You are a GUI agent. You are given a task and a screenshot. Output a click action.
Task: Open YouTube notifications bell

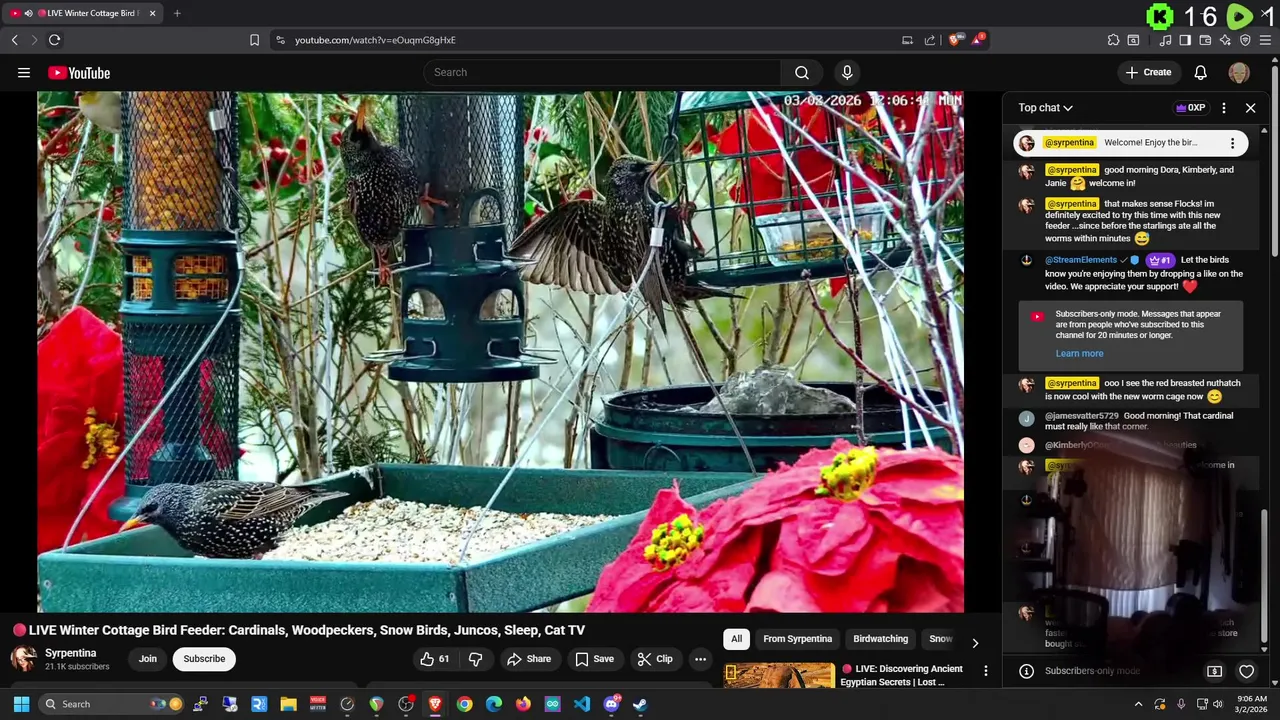pos(1200,72)
